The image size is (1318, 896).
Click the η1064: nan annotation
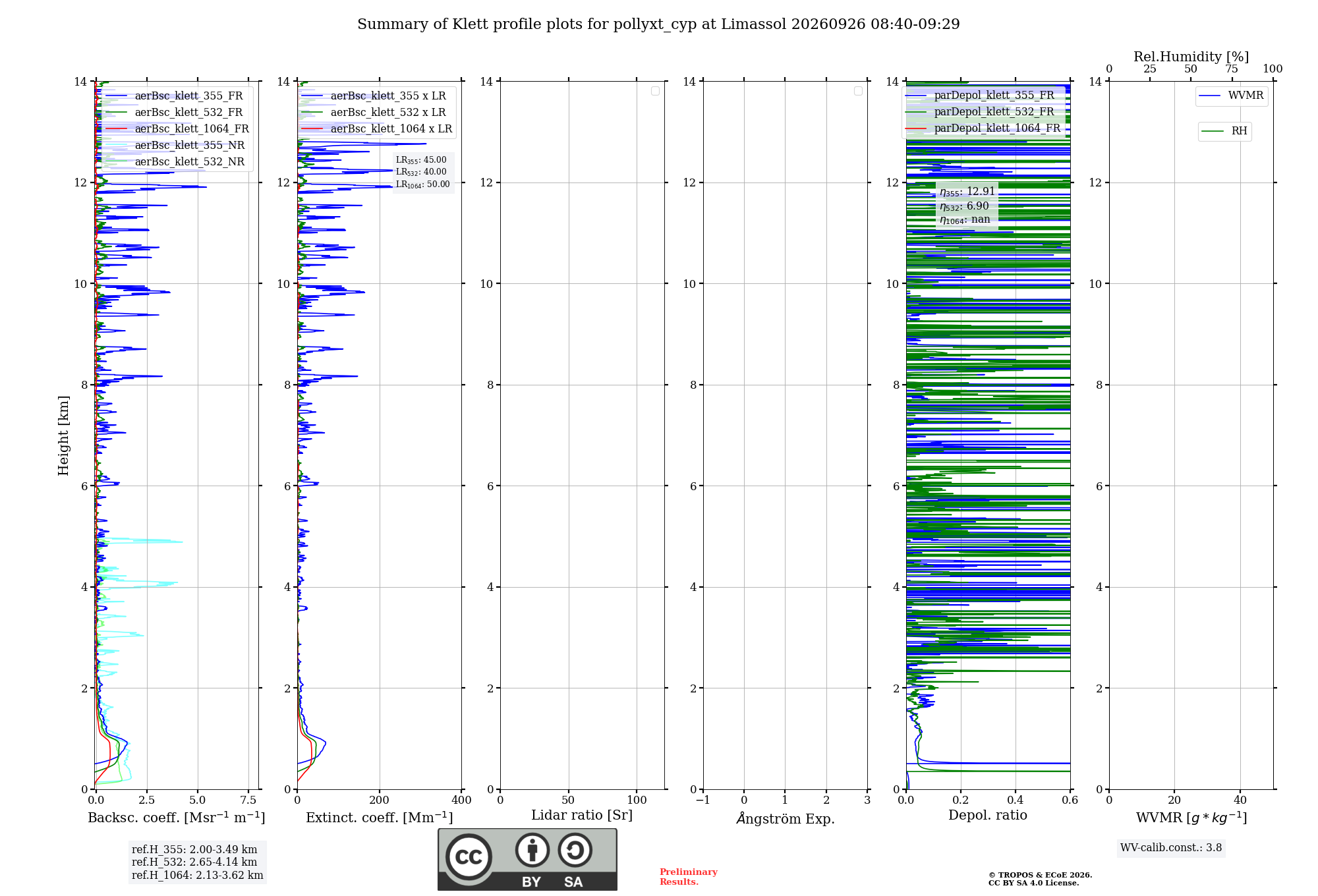pyautogui.click(x=965, y=220)
